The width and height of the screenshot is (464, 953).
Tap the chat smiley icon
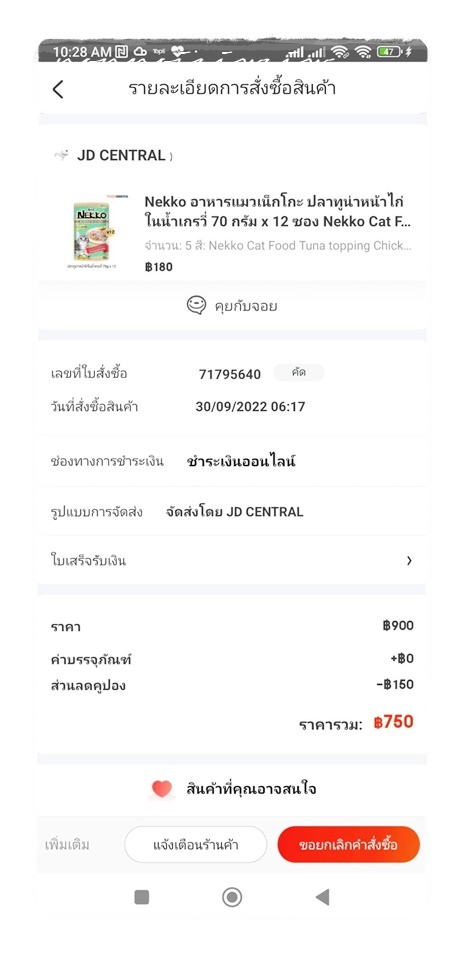(x=196, y=305)
